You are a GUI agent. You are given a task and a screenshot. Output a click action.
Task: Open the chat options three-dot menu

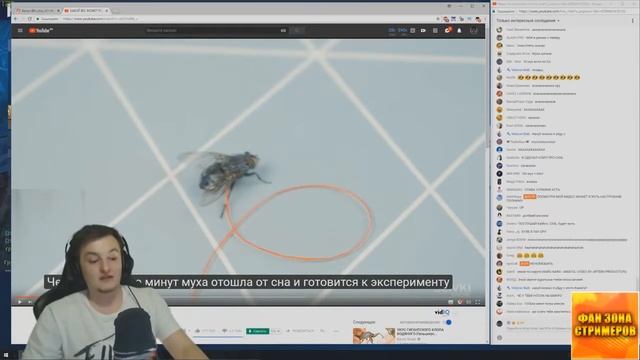(x=633, y=20)
